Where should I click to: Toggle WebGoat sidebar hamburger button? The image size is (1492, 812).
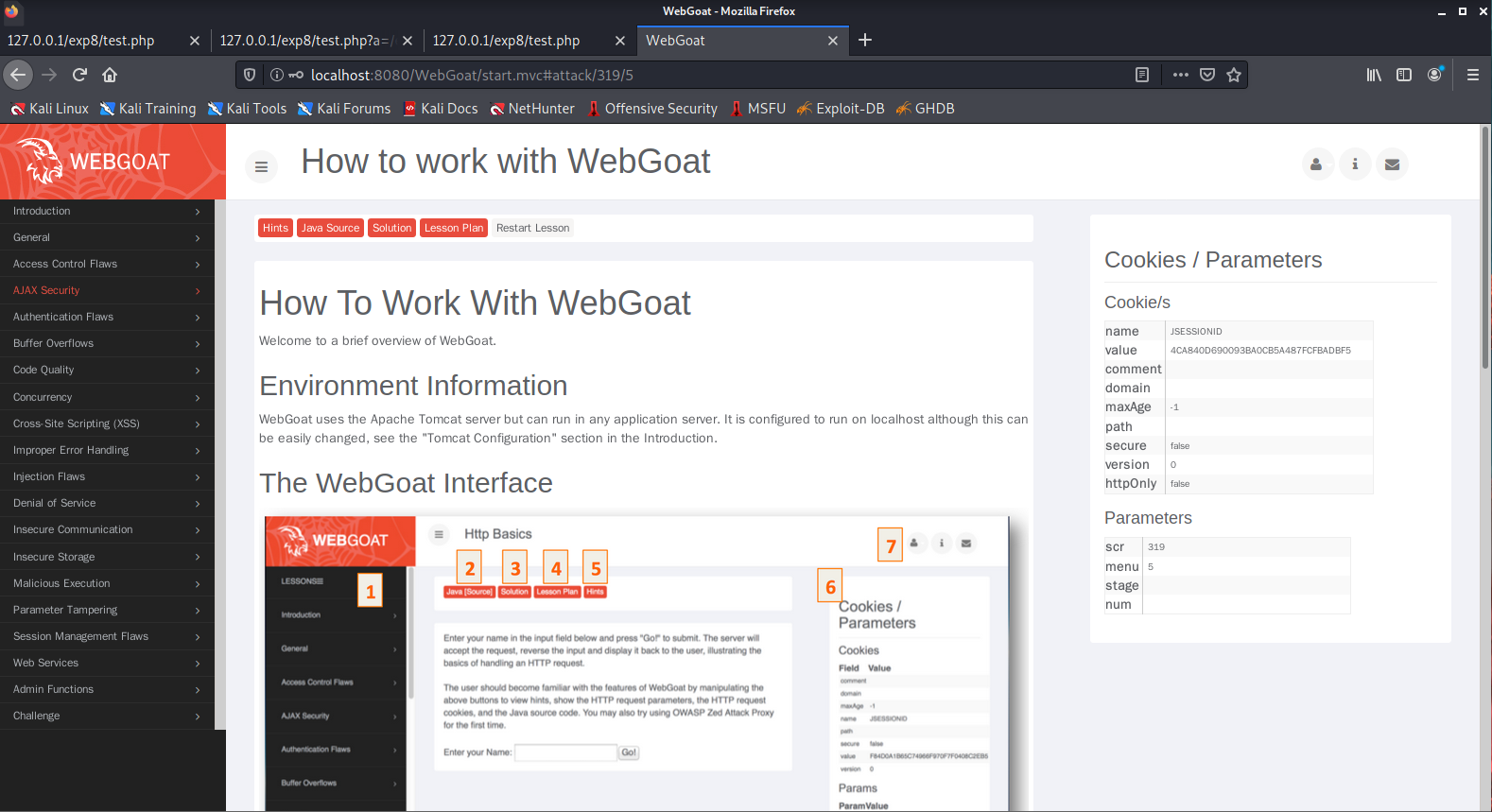[x=262, y=167]
